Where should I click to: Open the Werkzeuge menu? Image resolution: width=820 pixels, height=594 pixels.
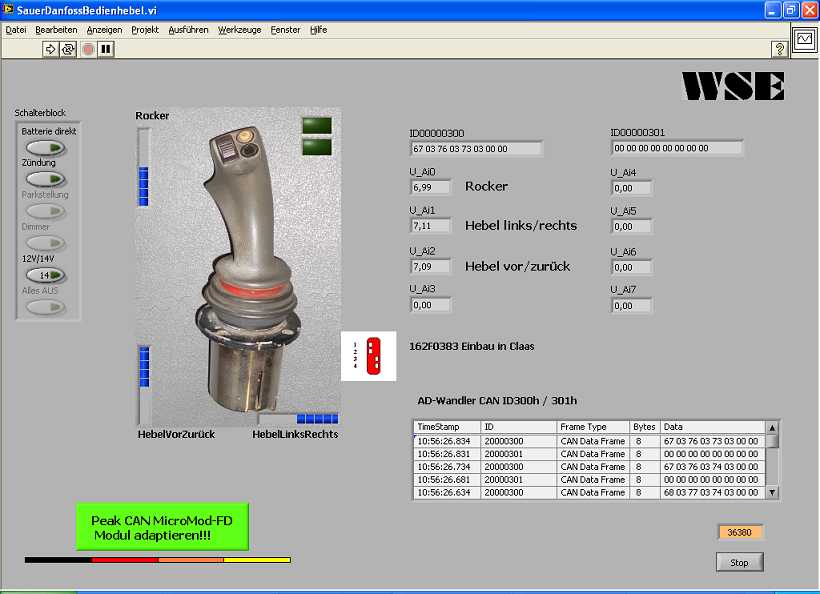240,30
